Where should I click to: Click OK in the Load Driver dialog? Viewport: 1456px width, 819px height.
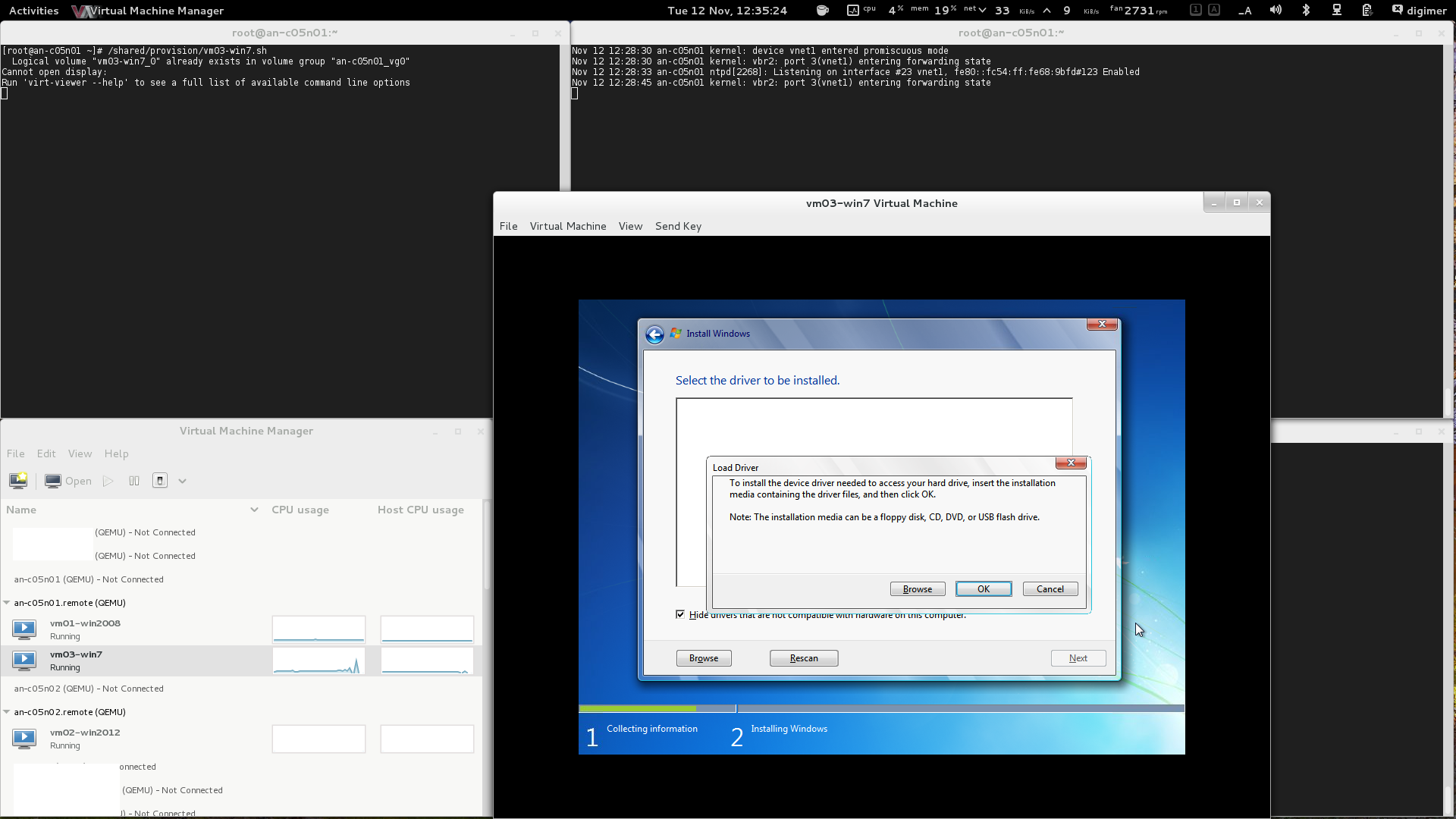click(984, 589)
